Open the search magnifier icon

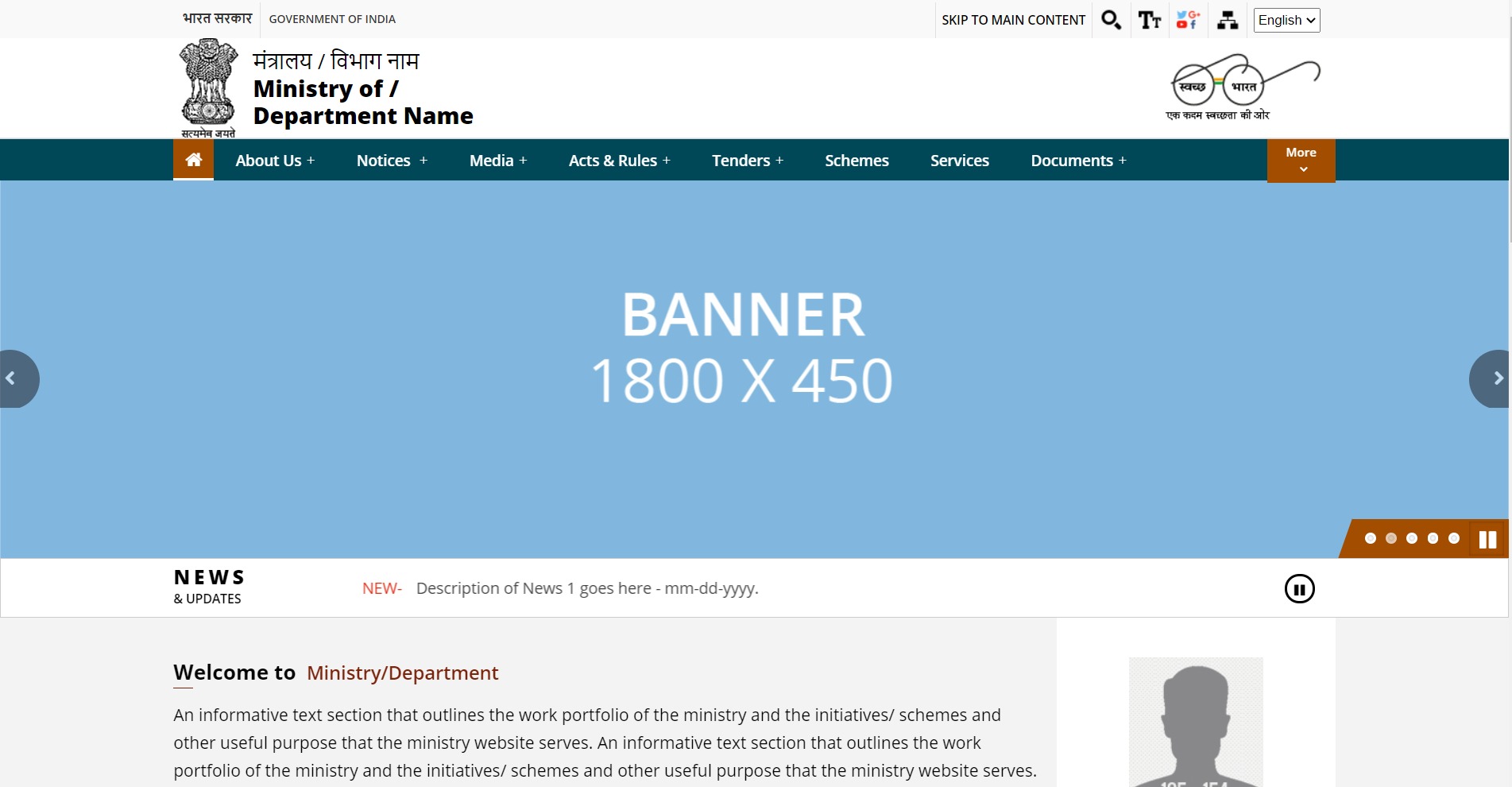(1111, 20)
